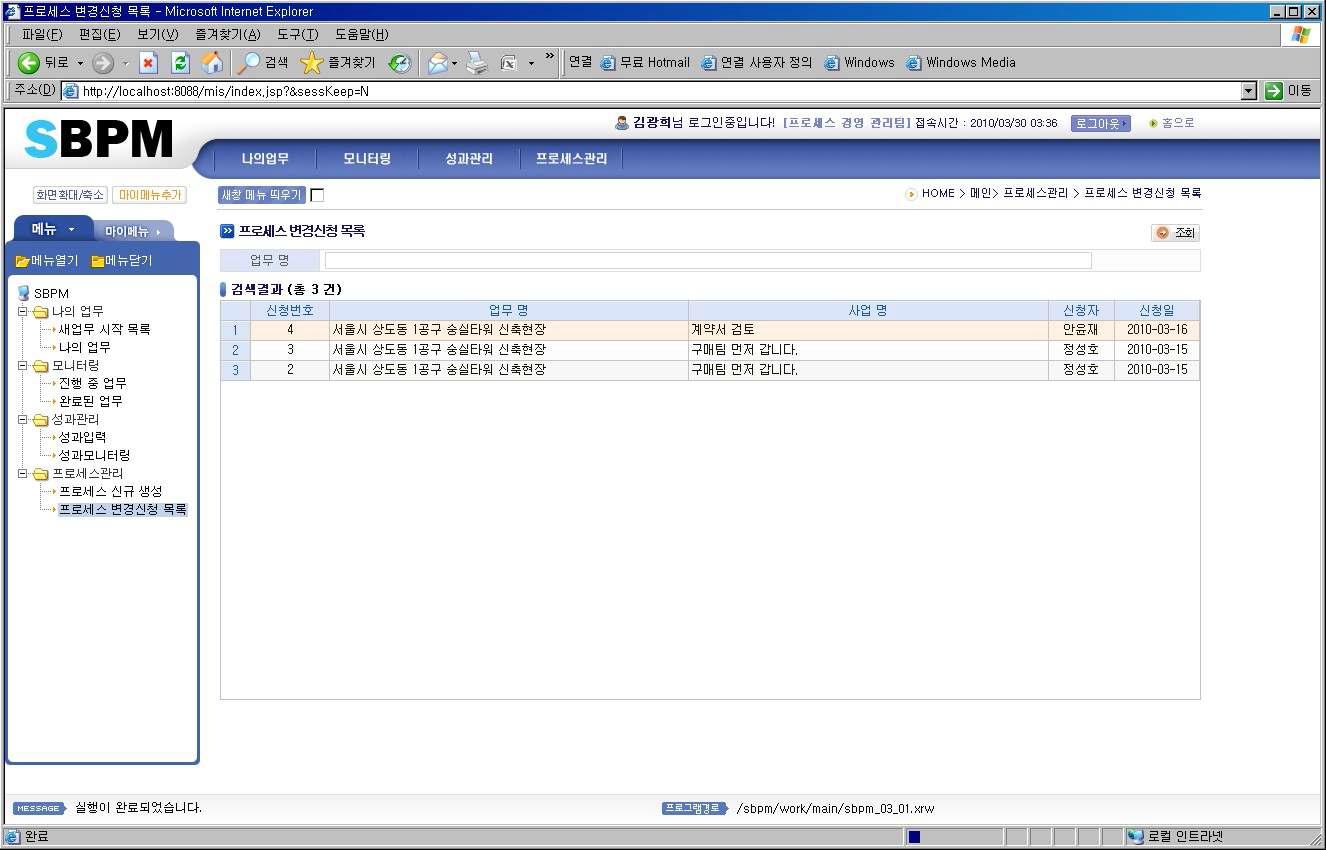Image resolution: width=1326 pixels, height=850 pixels.
Task: Open the 모니터링 top navigation tab
Action: point(367,159)
